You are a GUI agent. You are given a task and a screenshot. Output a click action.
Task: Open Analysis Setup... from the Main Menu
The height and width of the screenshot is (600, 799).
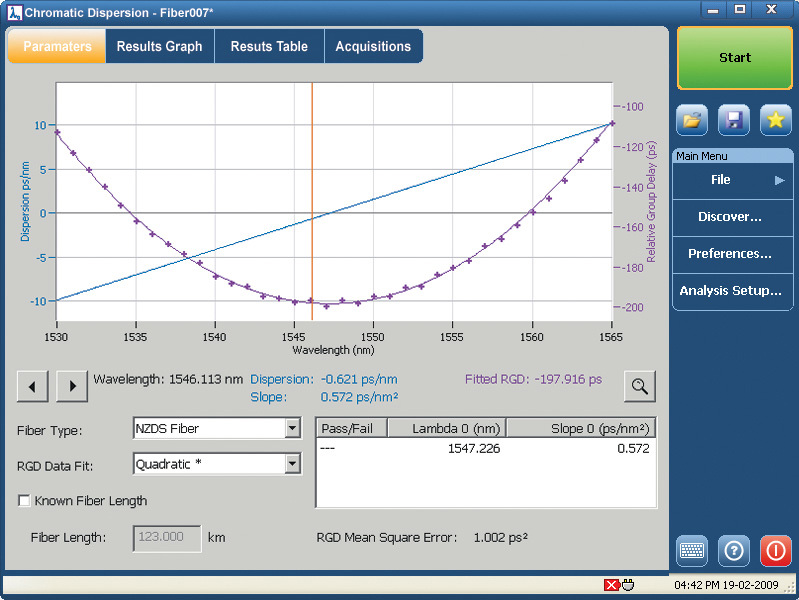point(733,291)
